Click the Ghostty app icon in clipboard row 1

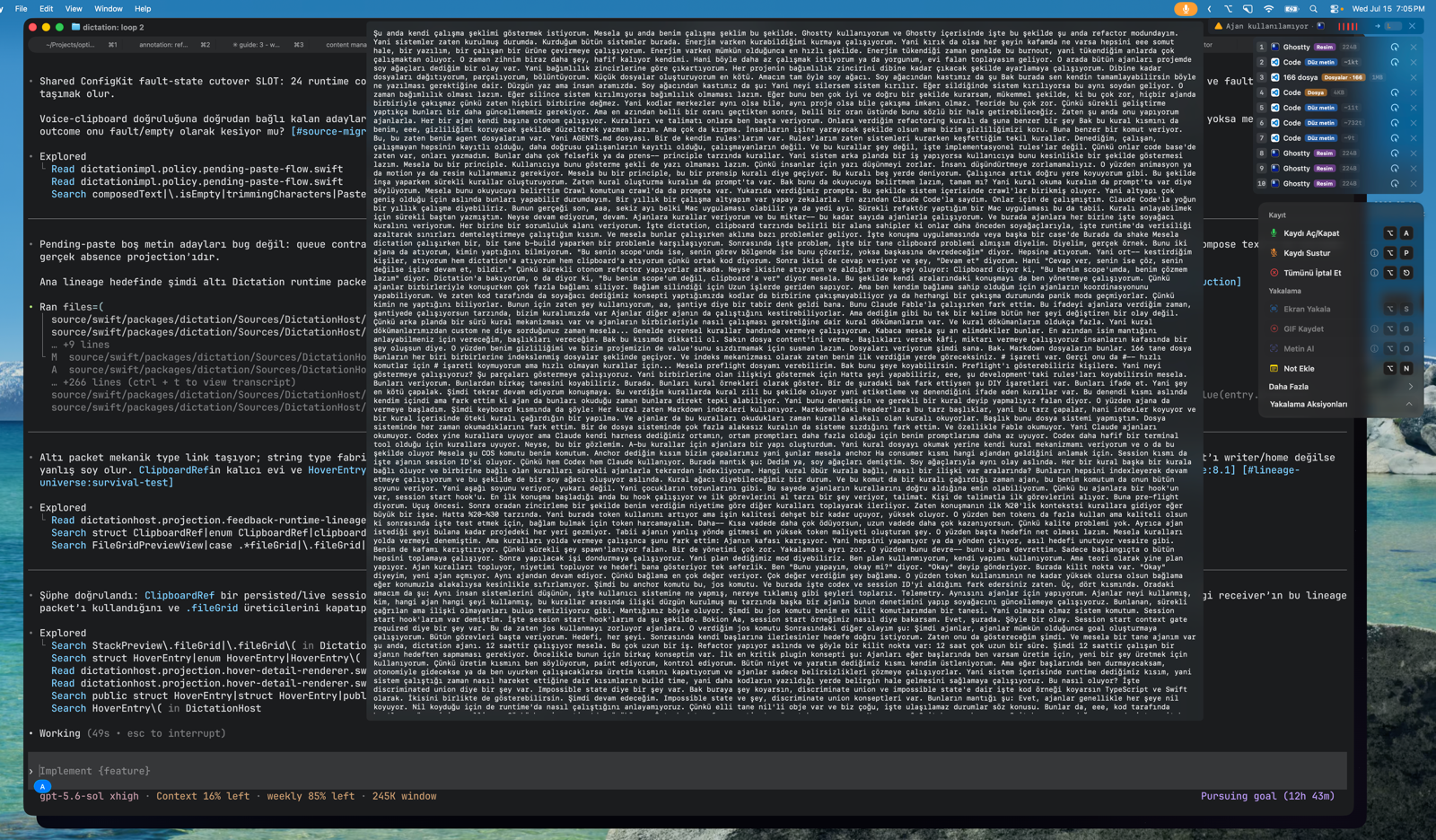pyautogui.click(x=1274, y=47)
